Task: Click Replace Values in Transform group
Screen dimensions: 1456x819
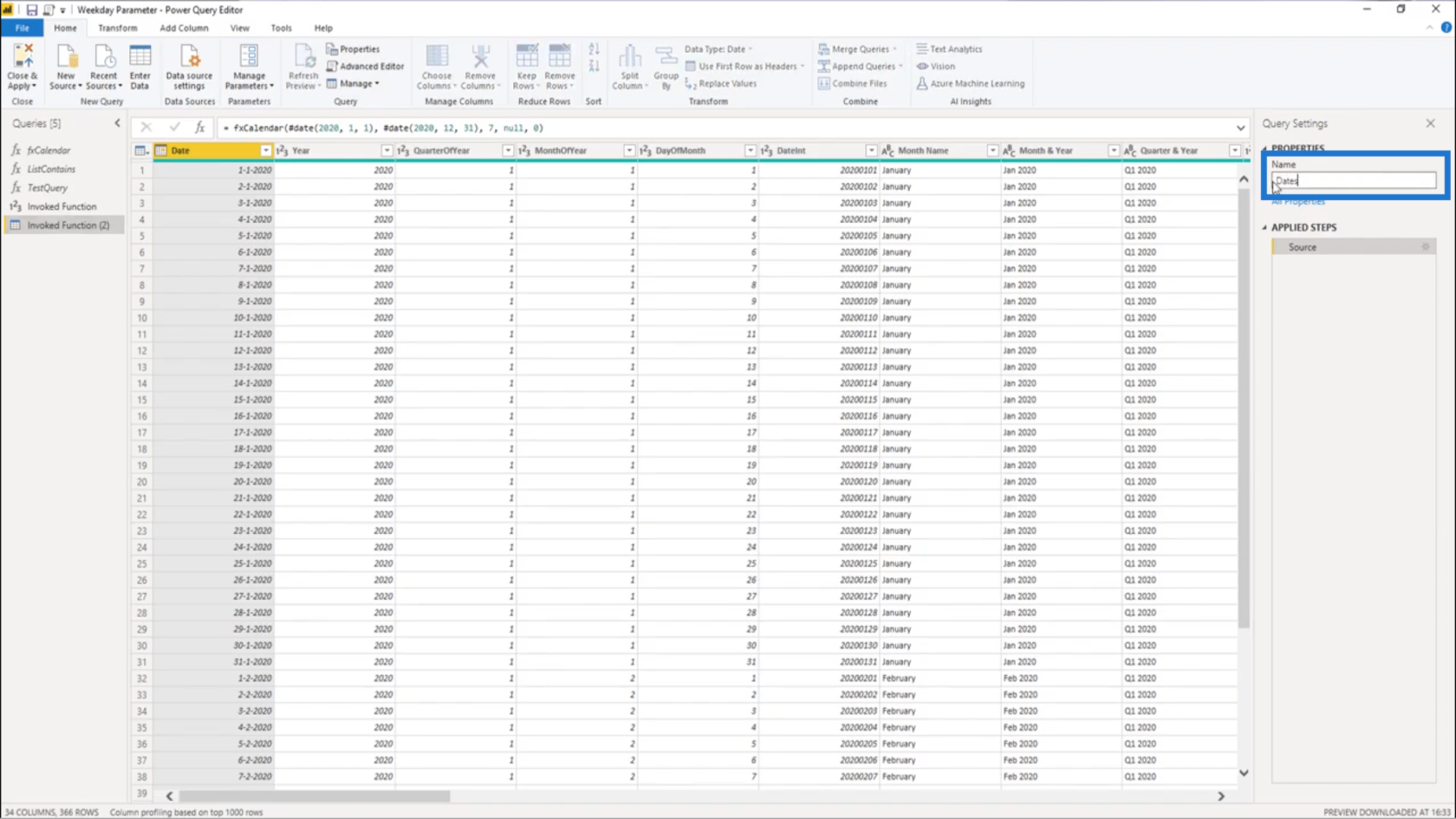Action: click(x=720, y=84)
